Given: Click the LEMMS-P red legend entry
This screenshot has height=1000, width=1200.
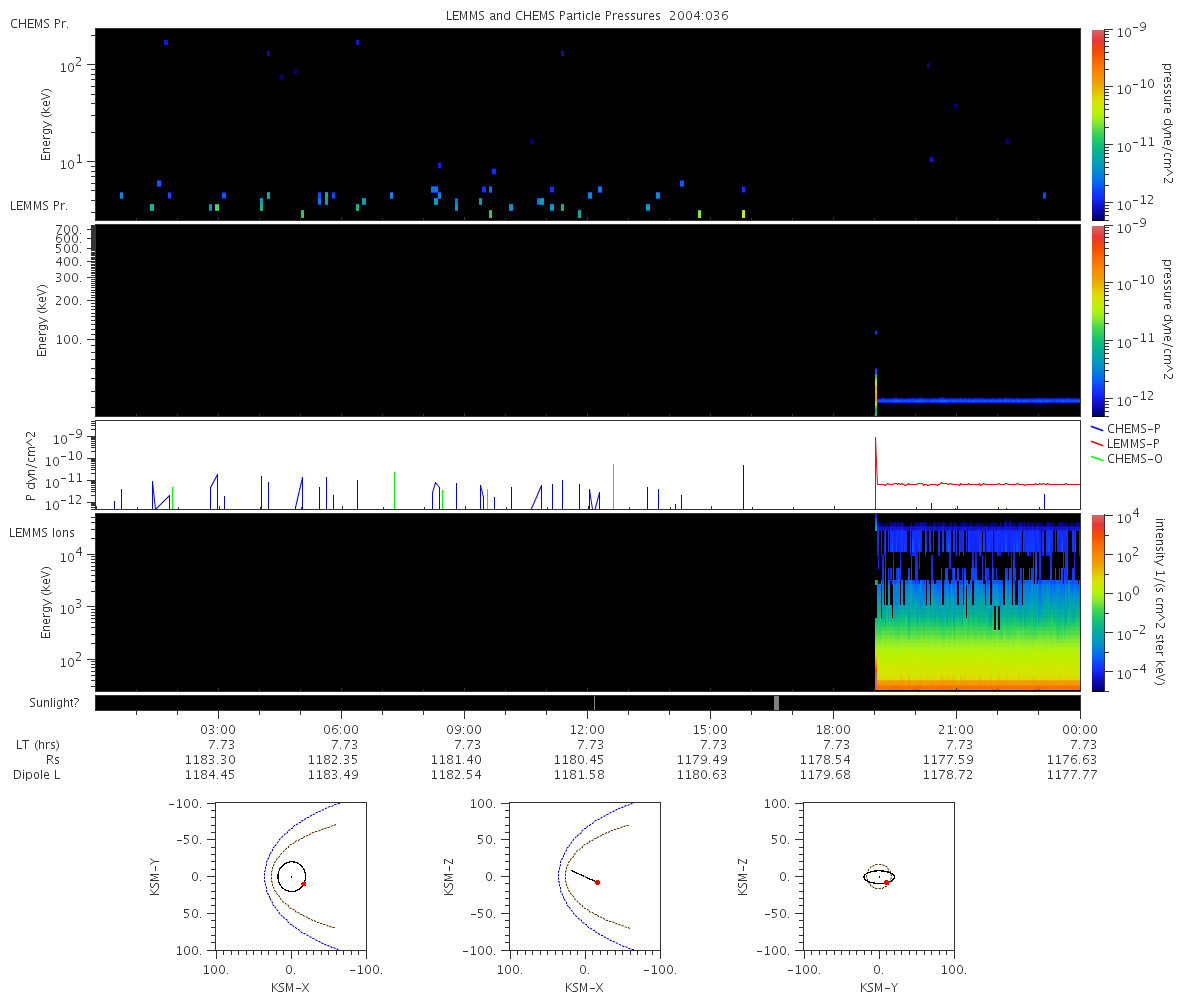Looking at the screenshot, I should tap(1125, 443).
